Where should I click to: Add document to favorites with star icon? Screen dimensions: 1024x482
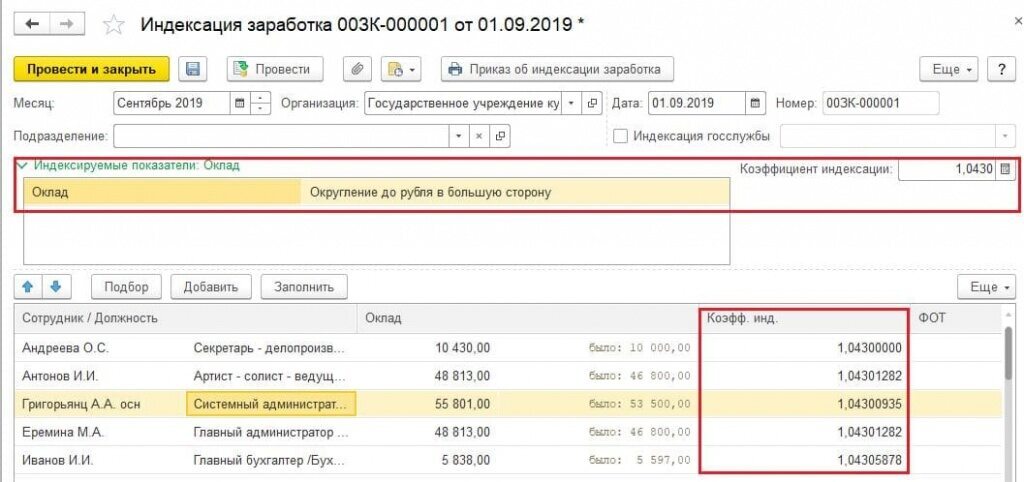click(x=114, y=24)
